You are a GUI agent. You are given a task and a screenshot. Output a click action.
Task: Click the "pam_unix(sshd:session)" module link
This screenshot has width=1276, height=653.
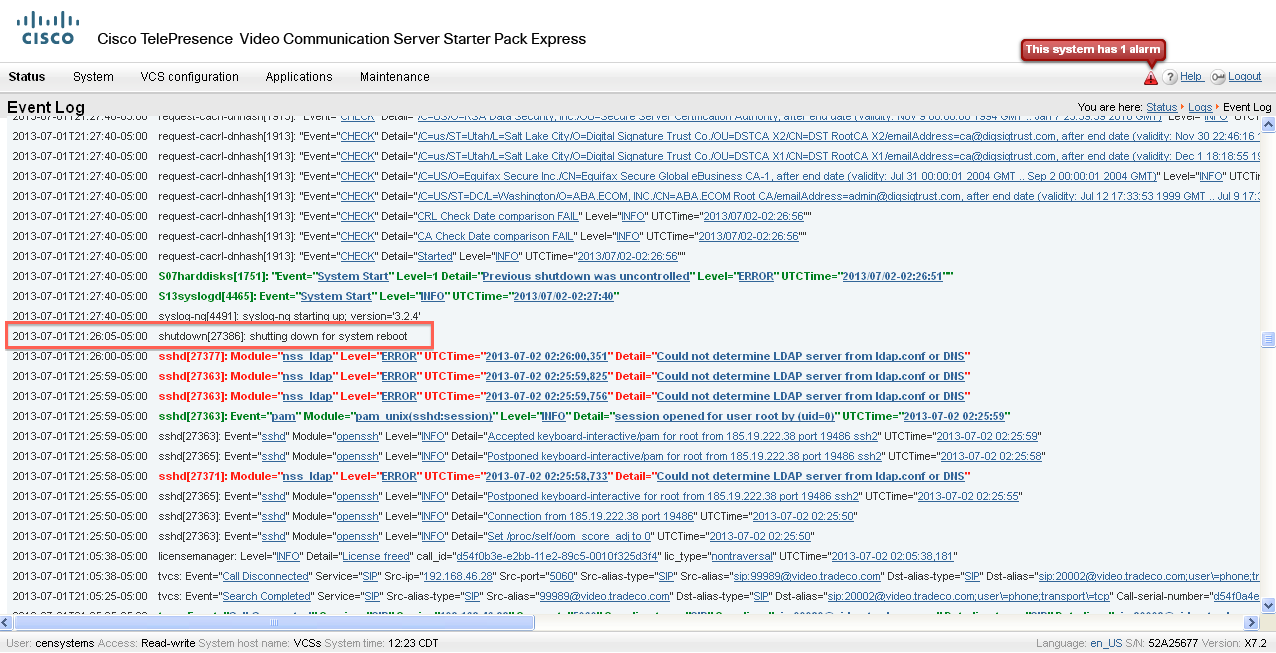point(422,416)
